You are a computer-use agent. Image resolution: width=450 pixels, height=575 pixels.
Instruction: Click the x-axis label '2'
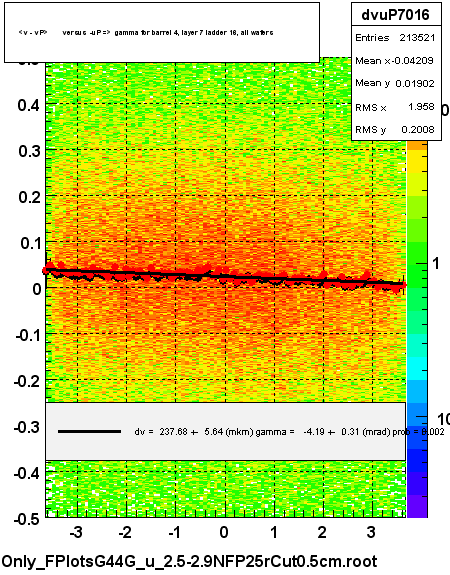pyautogui.click(x=322, y=532)
